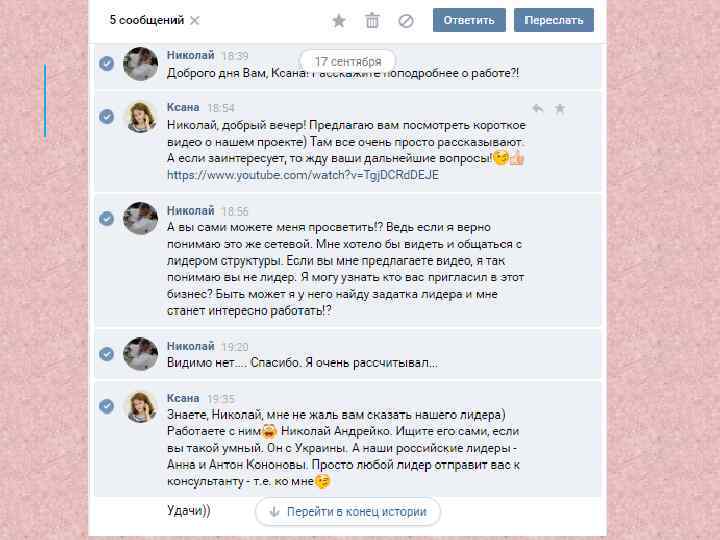
Task: Open the youtube.com/watch link in message
Action: coord(303,175)
